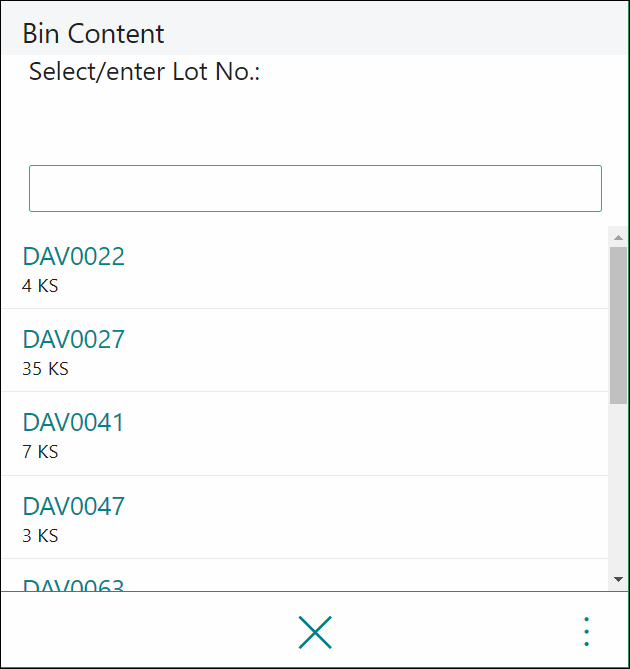The height and width of the screenshot is (669, 630).
Task: Click the 7 KS quantity under DAV0041
Action: pos(40,452)
